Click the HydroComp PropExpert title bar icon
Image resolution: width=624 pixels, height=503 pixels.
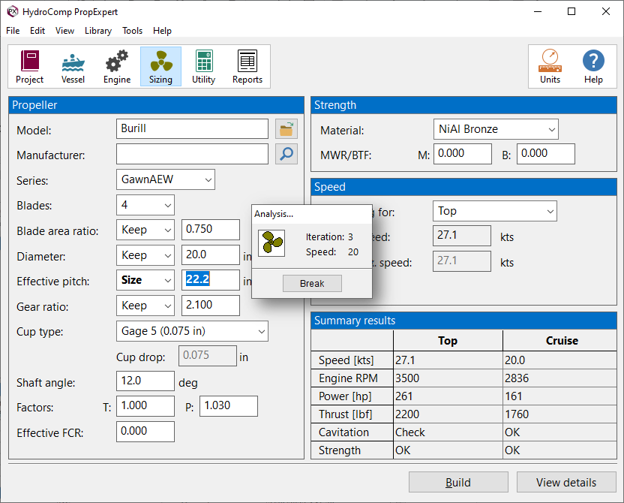pyautogui.click(x=12, y=12)
